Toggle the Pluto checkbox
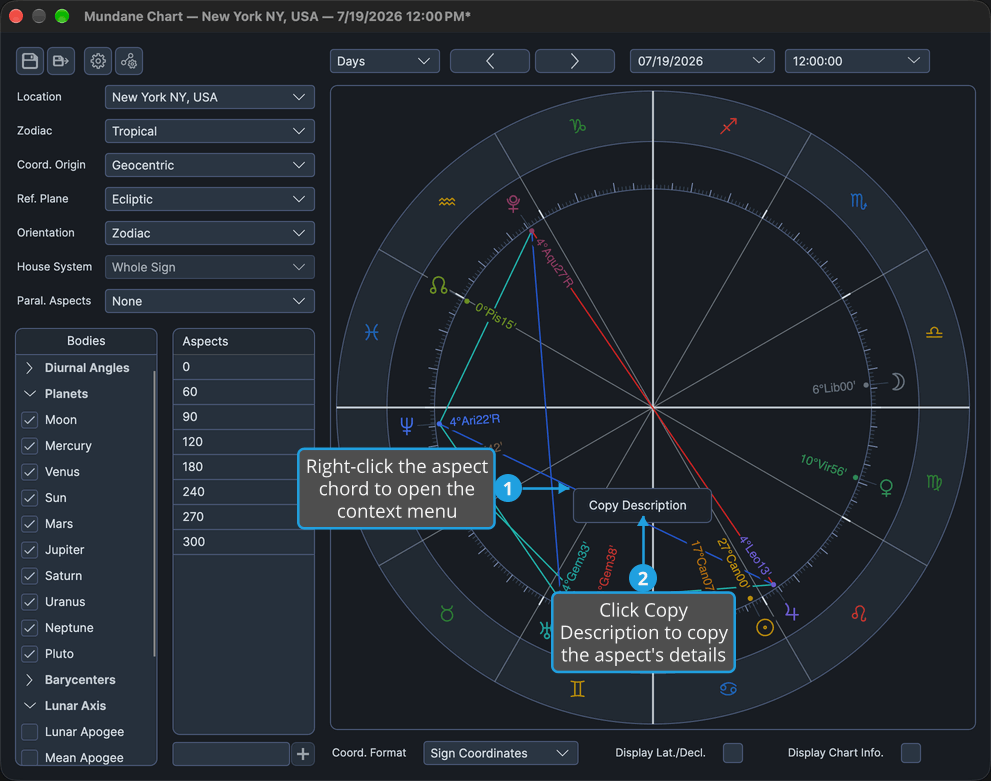Viewport: 991px width, 781px height. pos(30,654)
